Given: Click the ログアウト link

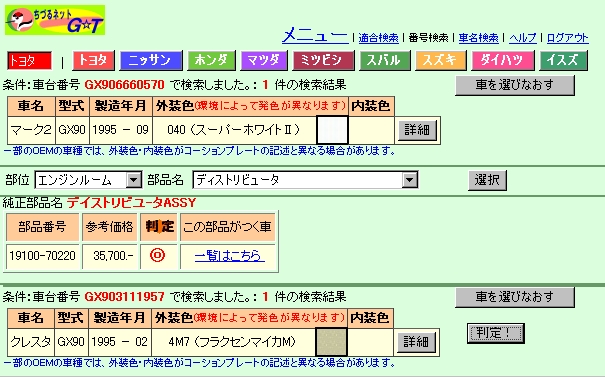Looking at the screenshot, I should tap(568, 38).
